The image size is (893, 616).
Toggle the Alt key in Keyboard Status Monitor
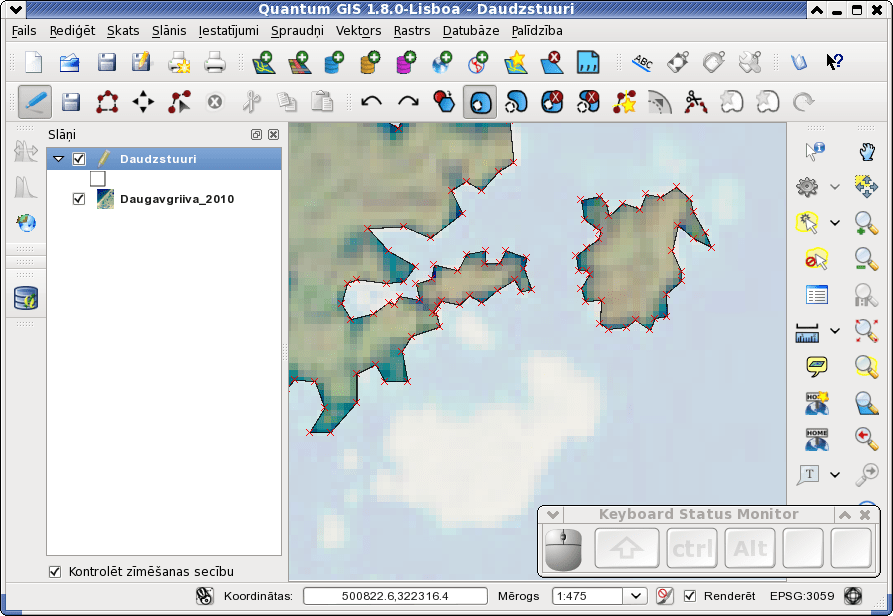pos(750,548)
